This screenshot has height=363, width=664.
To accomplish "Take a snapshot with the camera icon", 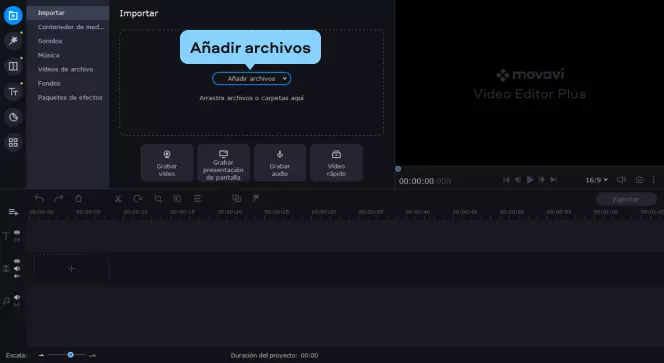I will (639, 180).
